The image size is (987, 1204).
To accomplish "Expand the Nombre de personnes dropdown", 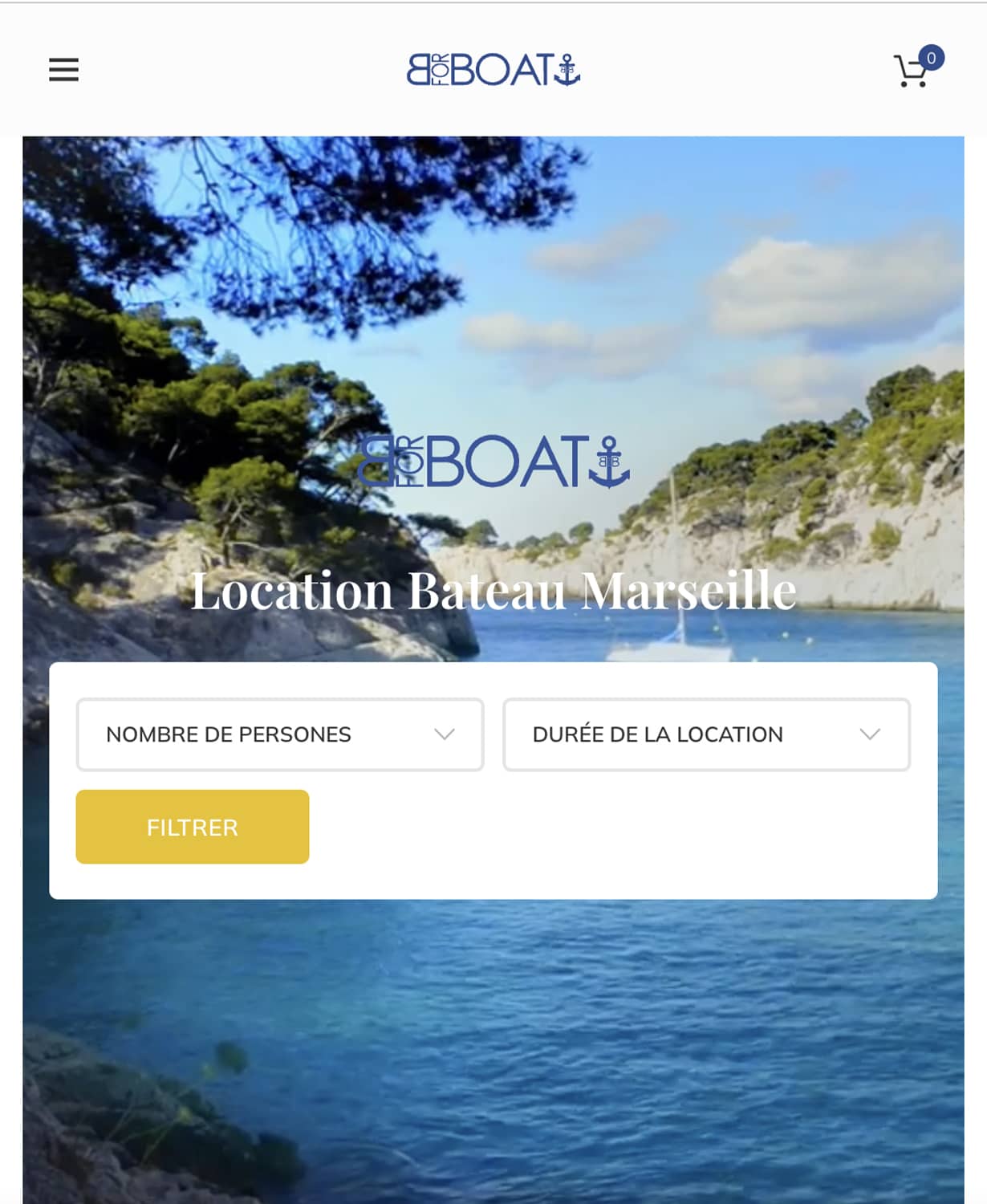I will click(x=280, y=734).
